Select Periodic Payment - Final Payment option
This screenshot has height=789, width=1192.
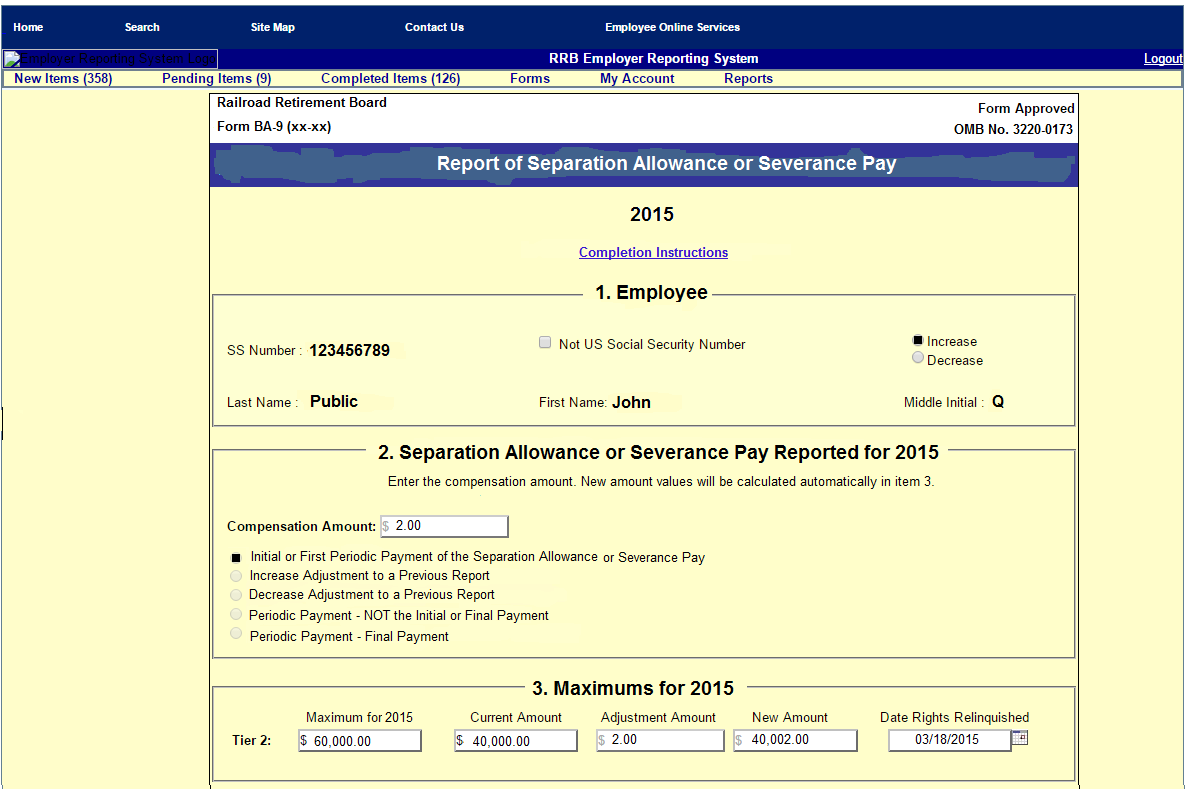236,634
